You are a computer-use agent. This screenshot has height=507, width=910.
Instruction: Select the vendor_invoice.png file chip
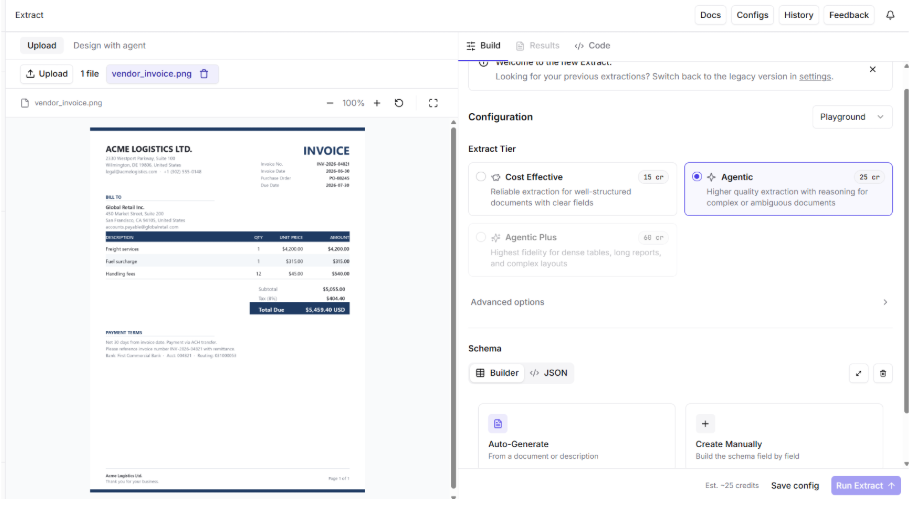coord(162,74)
